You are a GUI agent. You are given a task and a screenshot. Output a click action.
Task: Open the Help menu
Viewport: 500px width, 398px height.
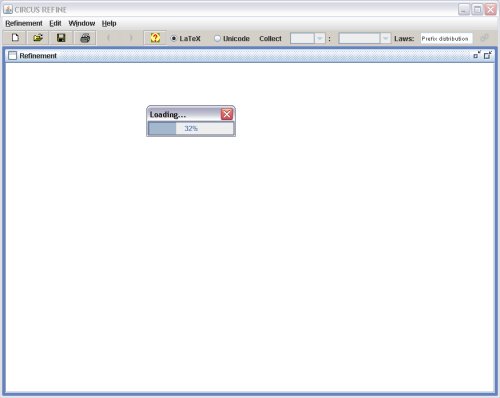pos(109,23)
